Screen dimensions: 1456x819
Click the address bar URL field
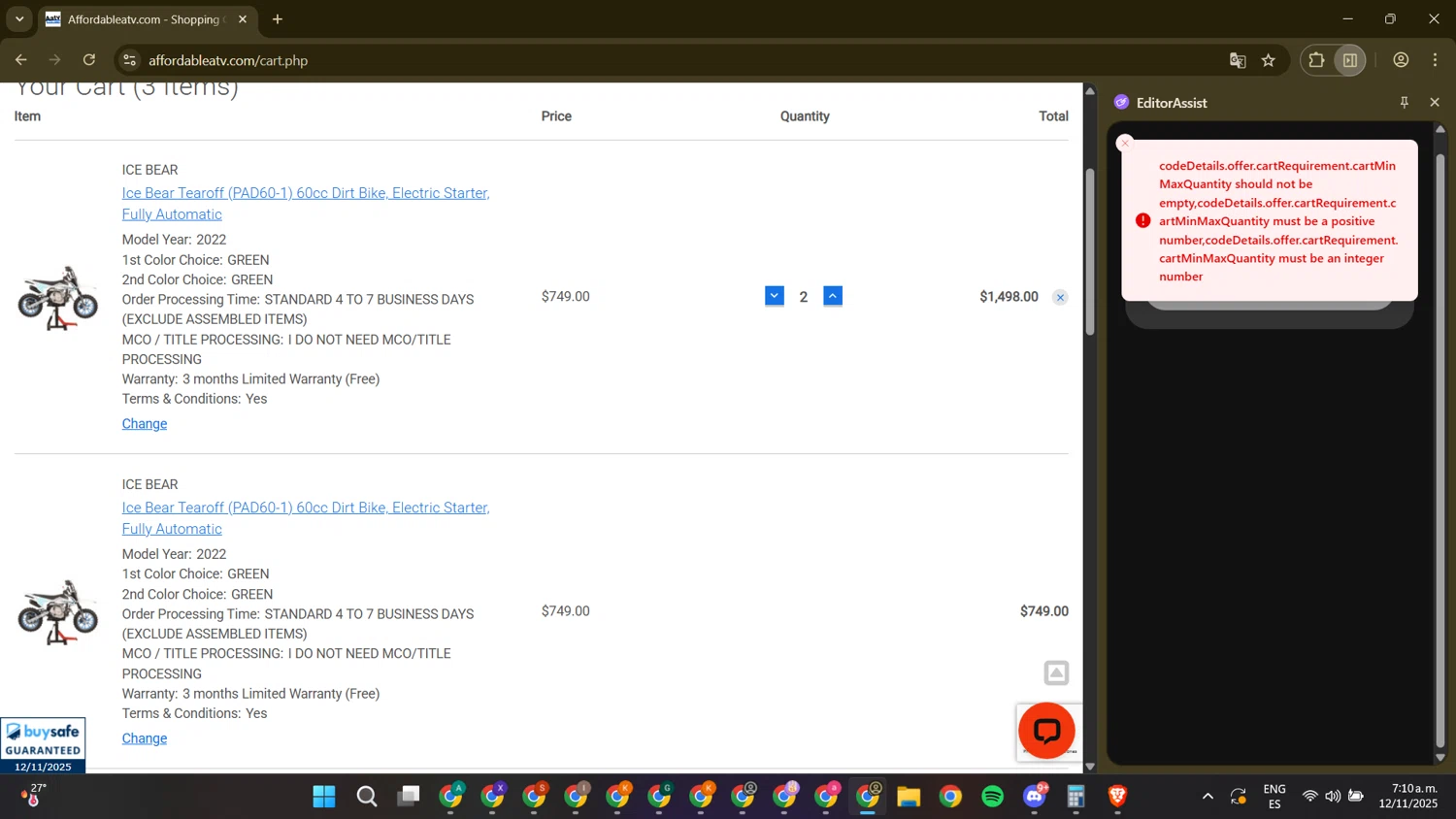point(679,60)
